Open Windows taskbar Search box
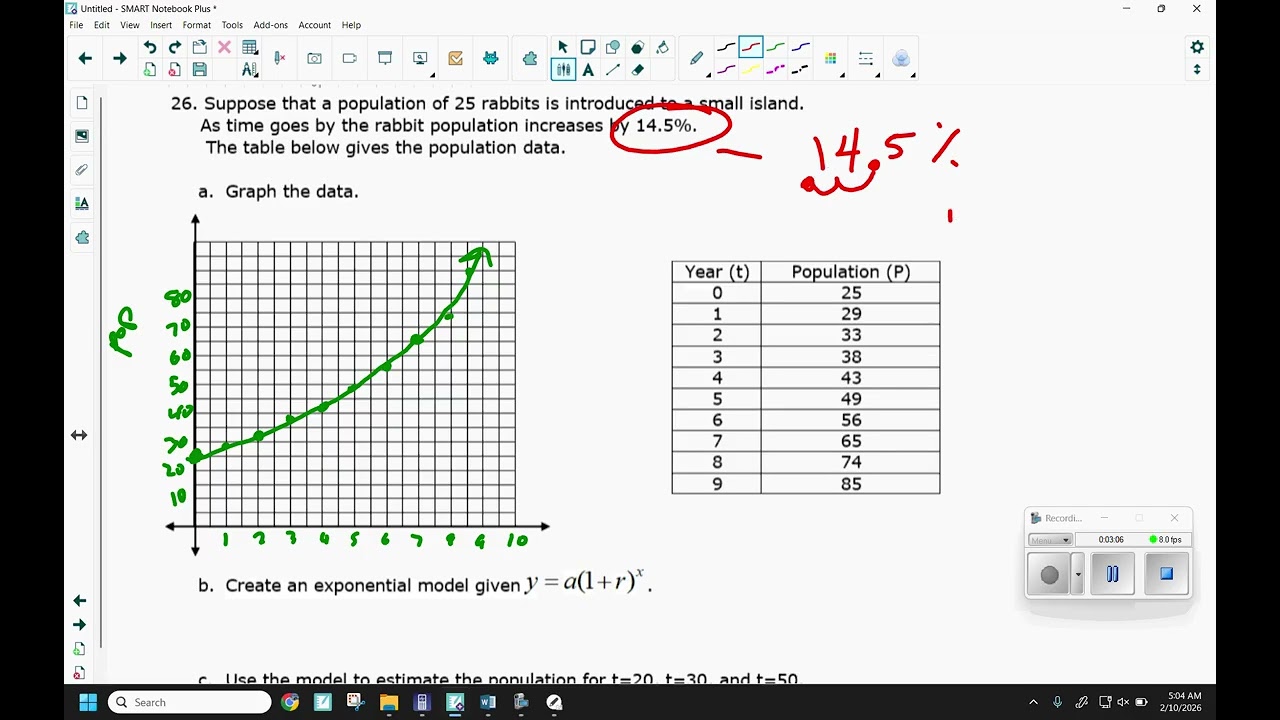The width and height of the screenshot is (1280, 720). point(189,702)
